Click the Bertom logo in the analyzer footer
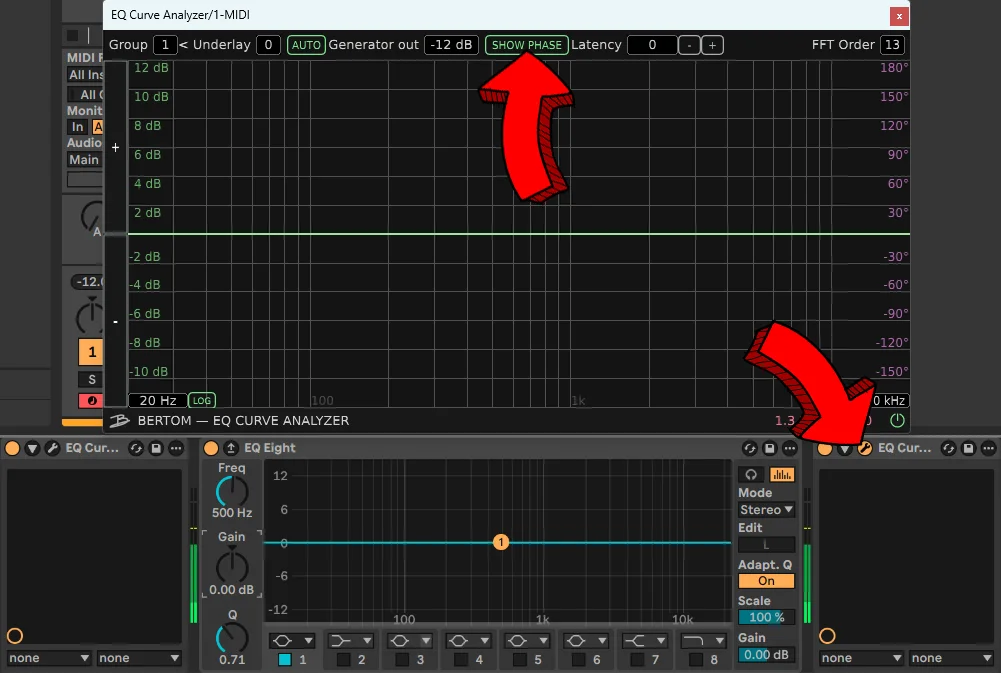 (119, 420)
